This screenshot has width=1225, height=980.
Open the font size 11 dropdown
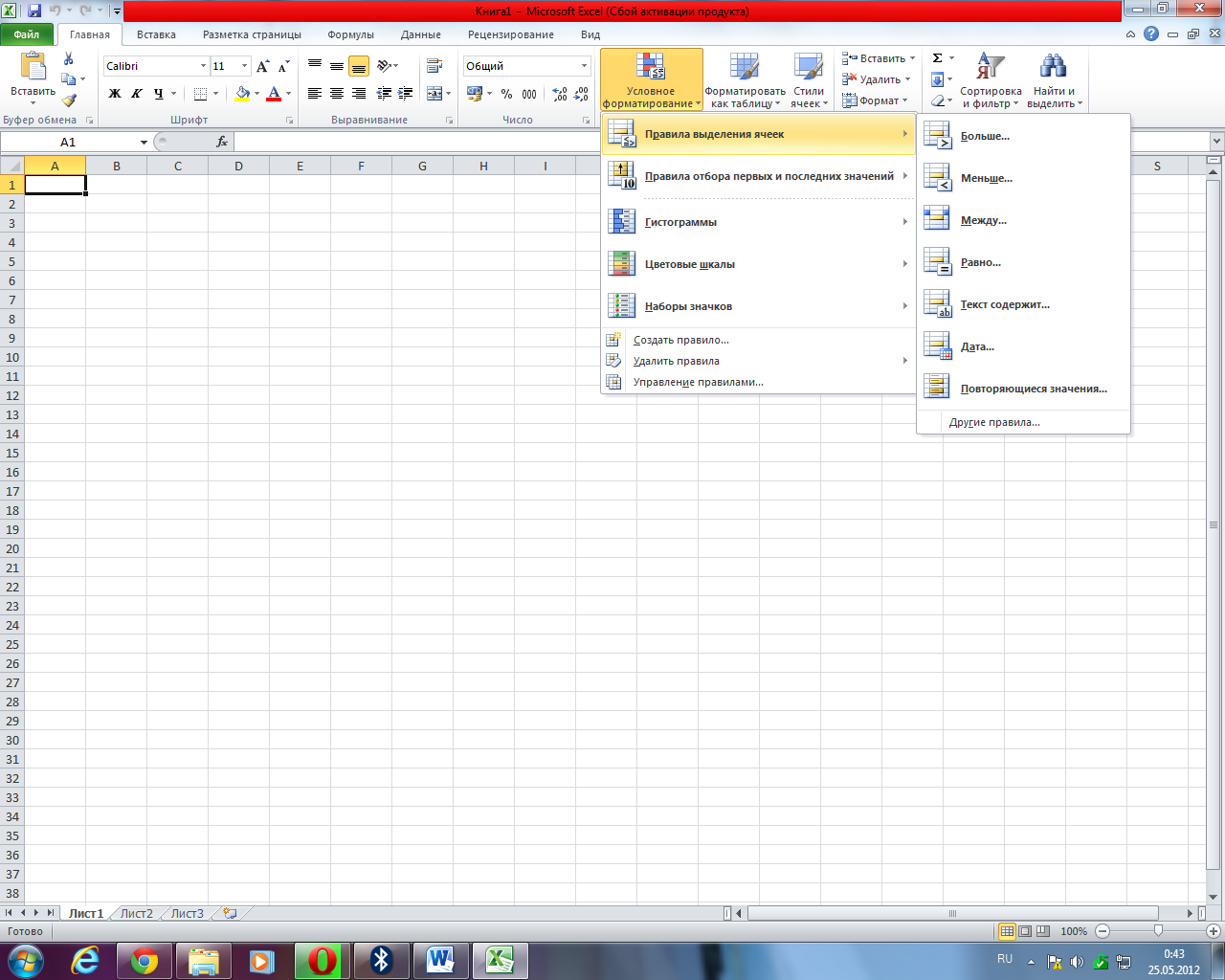245,66
